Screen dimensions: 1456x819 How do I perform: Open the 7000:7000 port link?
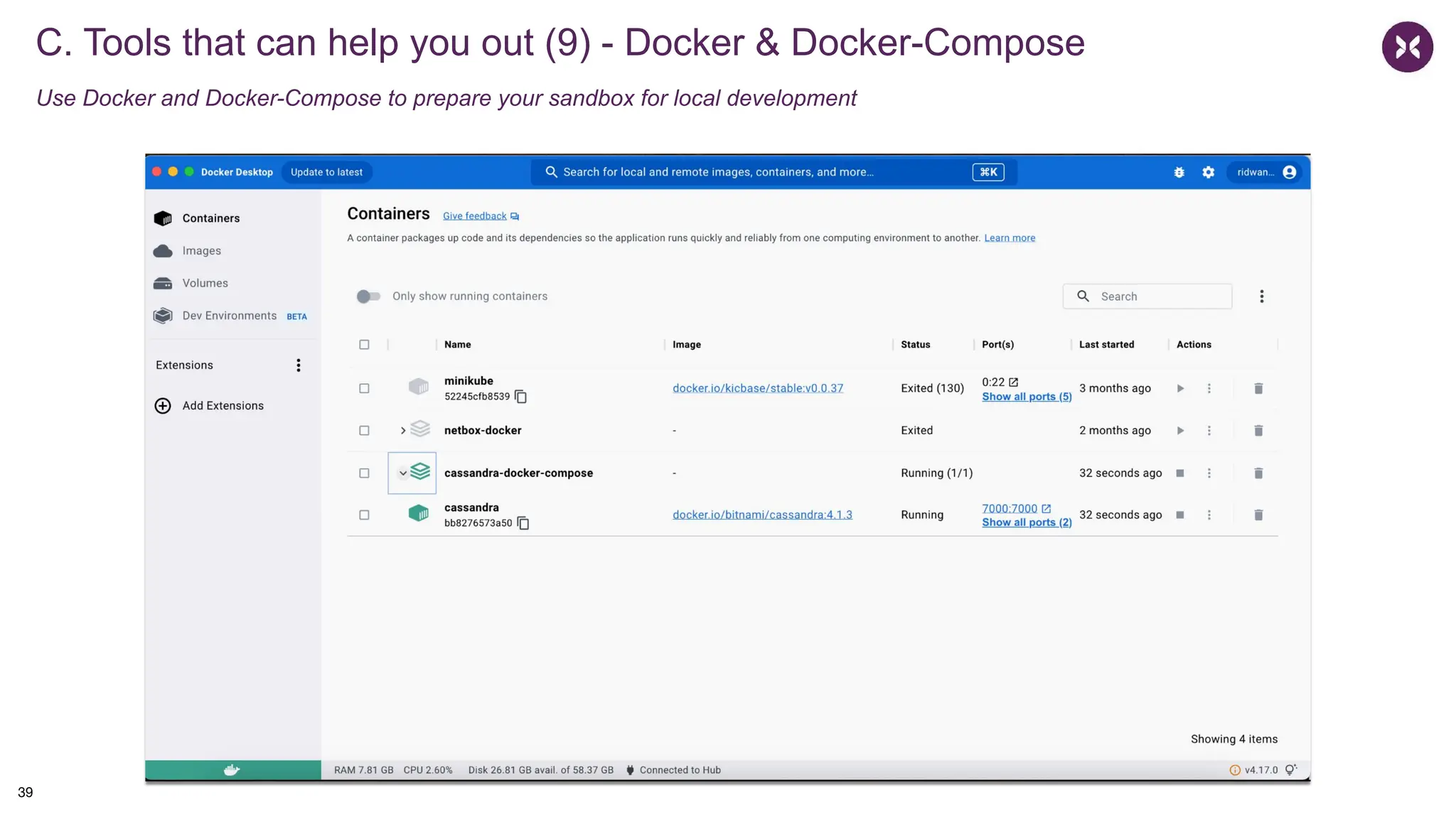pos(1010,508)
